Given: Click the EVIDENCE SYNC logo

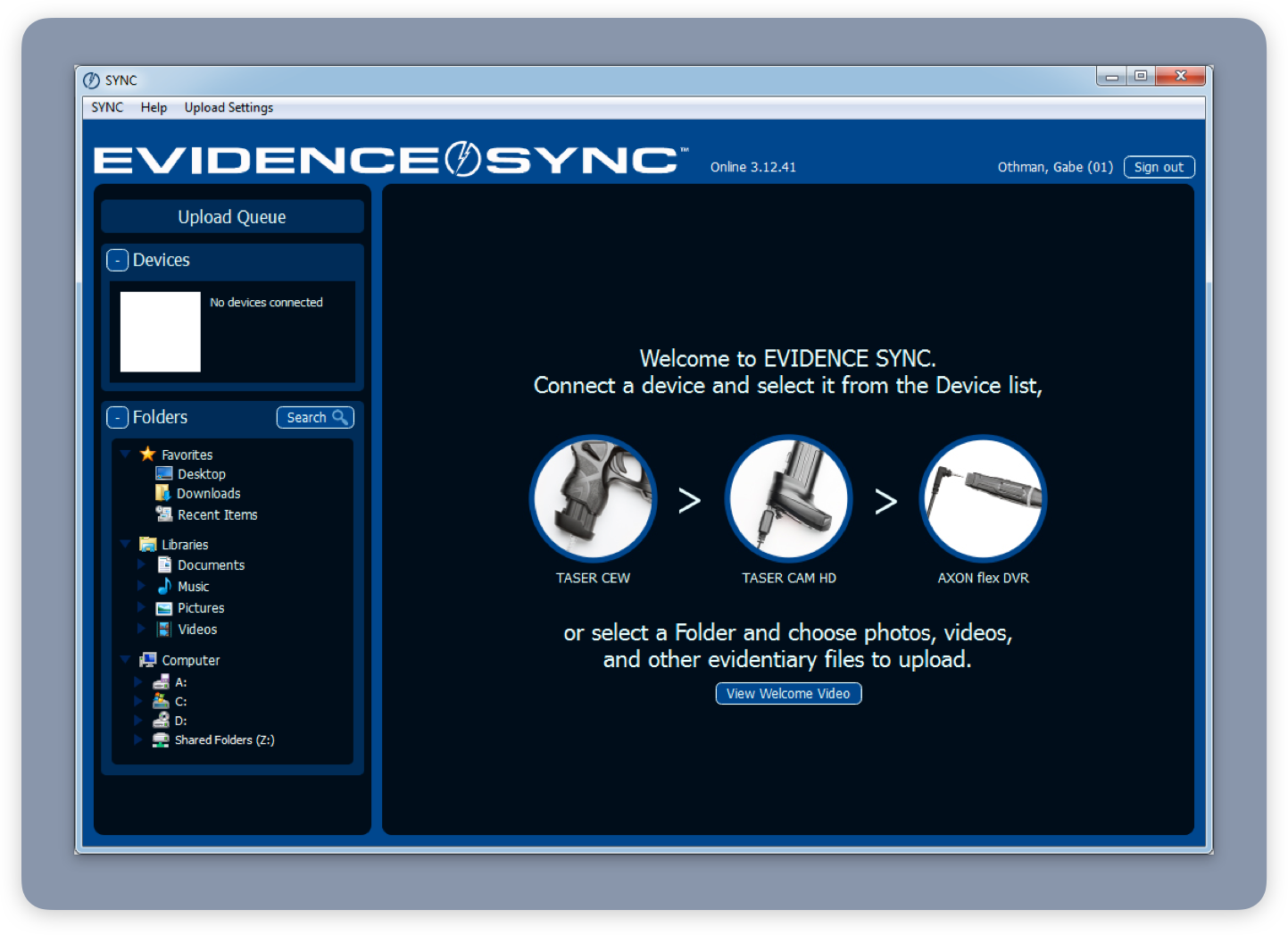Looking at the screenshot, I should point(390,159).
